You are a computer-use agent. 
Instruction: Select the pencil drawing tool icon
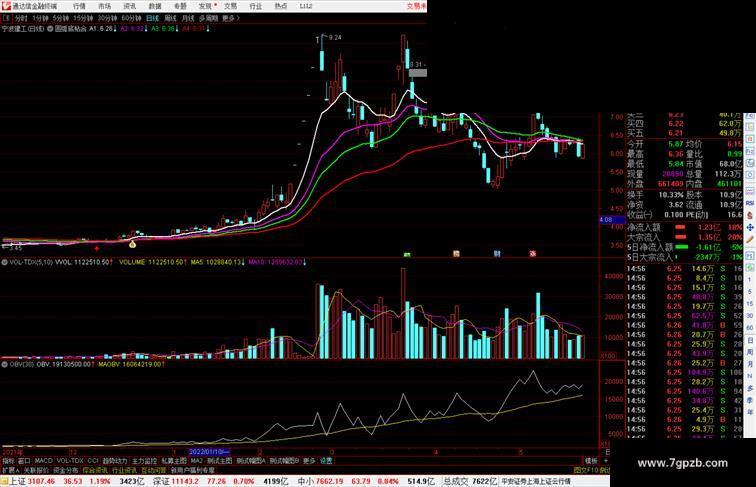(750, 239)
